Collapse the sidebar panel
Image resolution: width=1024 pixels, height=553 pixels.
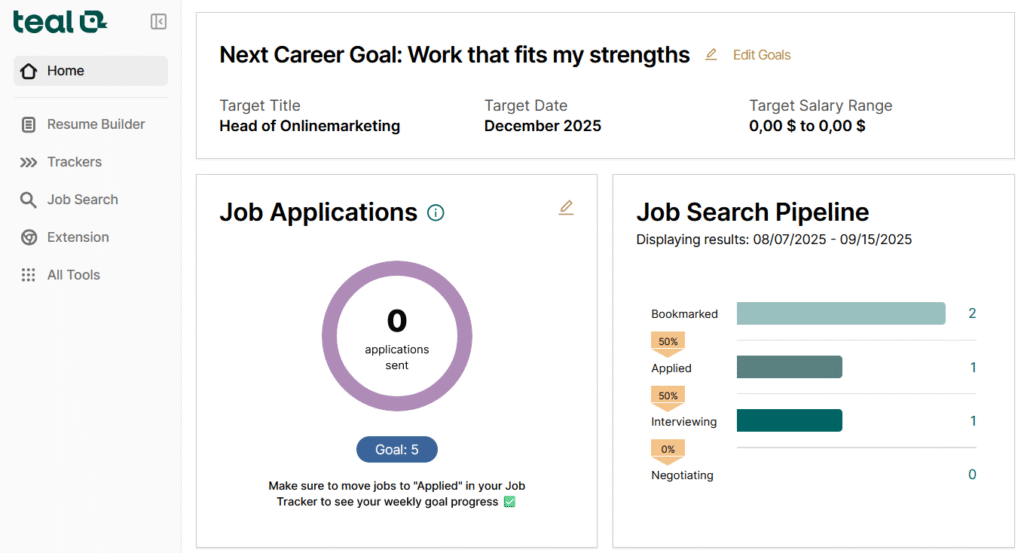(158, 22)
